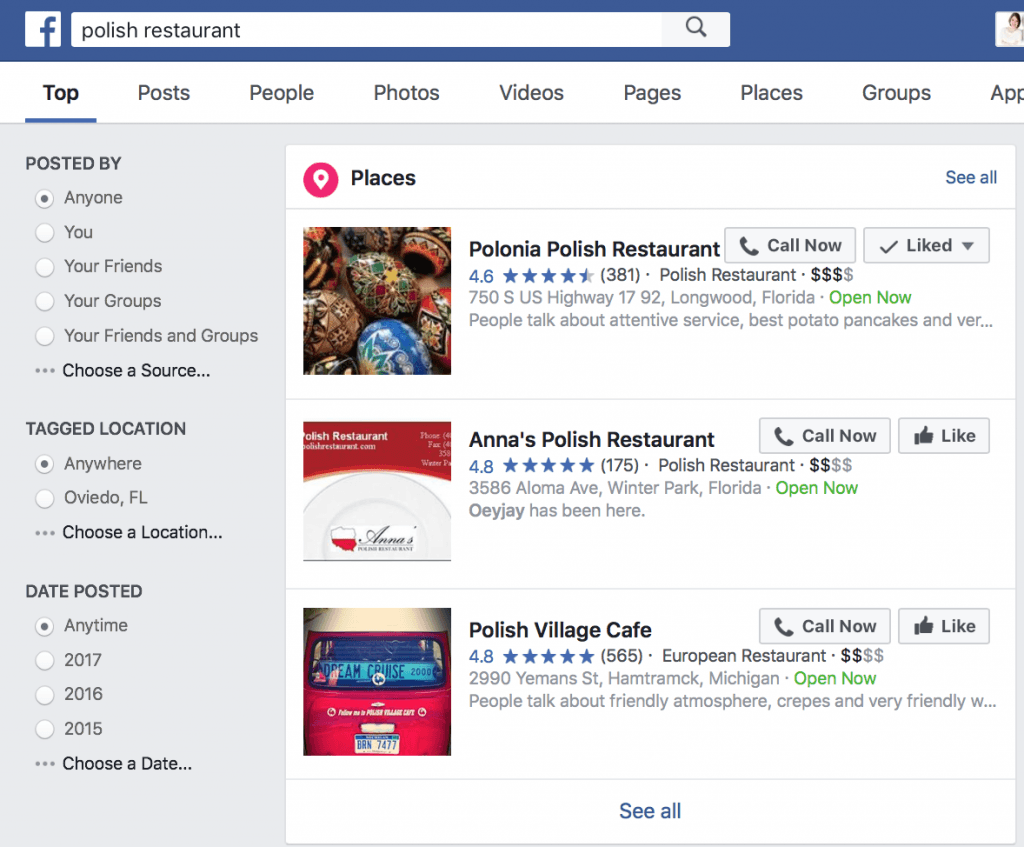Select the Anyone radio button

click(x=44, y=198)
